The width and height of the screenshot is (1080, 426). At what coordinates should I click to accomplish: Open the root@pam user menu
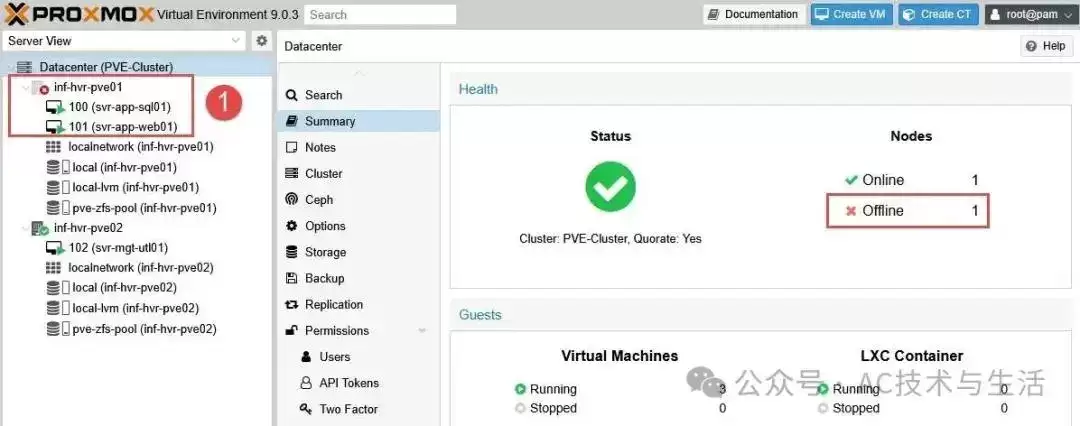[x=1030, y=14]
